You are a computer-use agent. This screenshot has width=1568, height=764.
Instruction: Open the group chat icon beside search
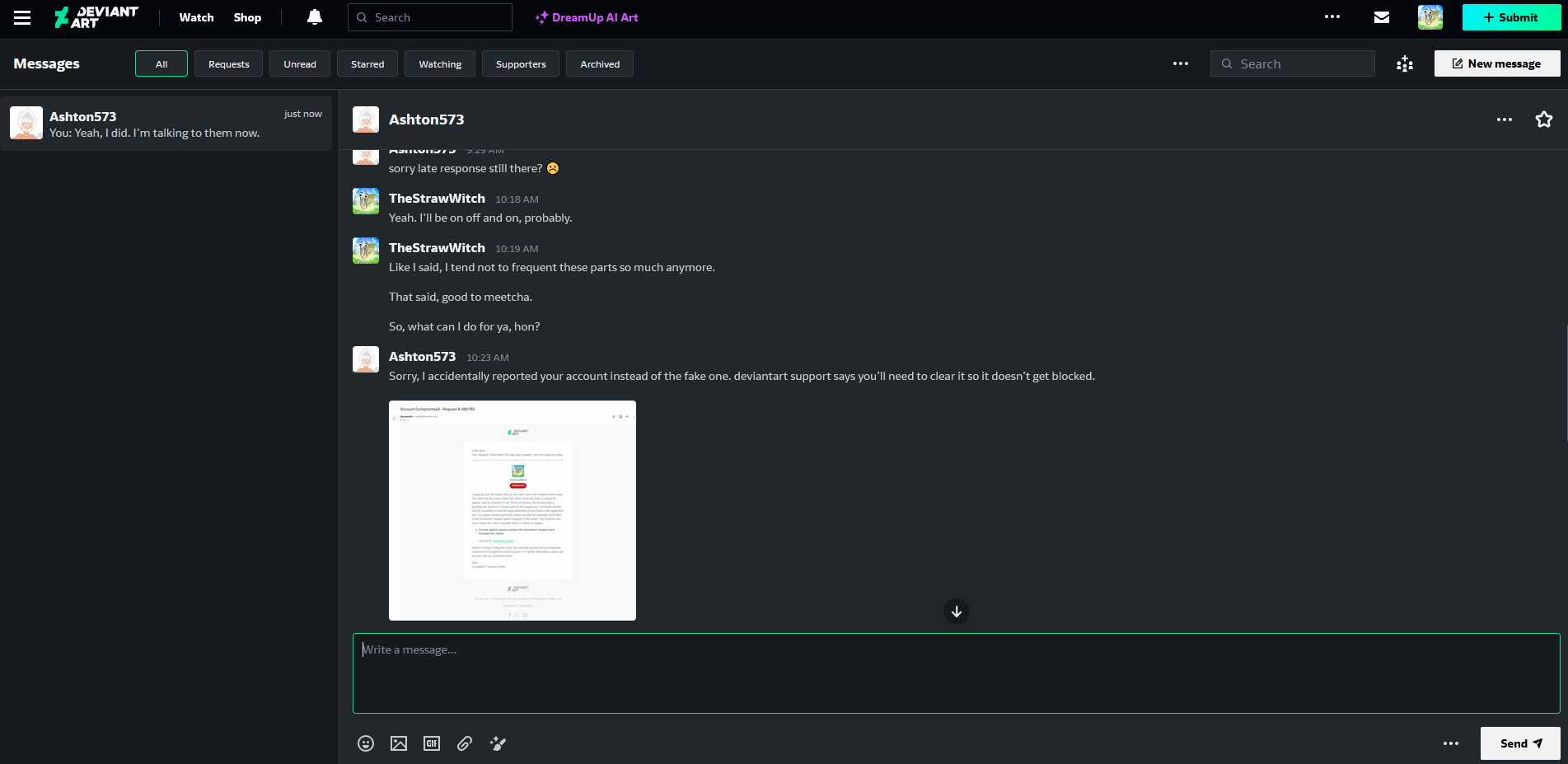point(1405,63)
